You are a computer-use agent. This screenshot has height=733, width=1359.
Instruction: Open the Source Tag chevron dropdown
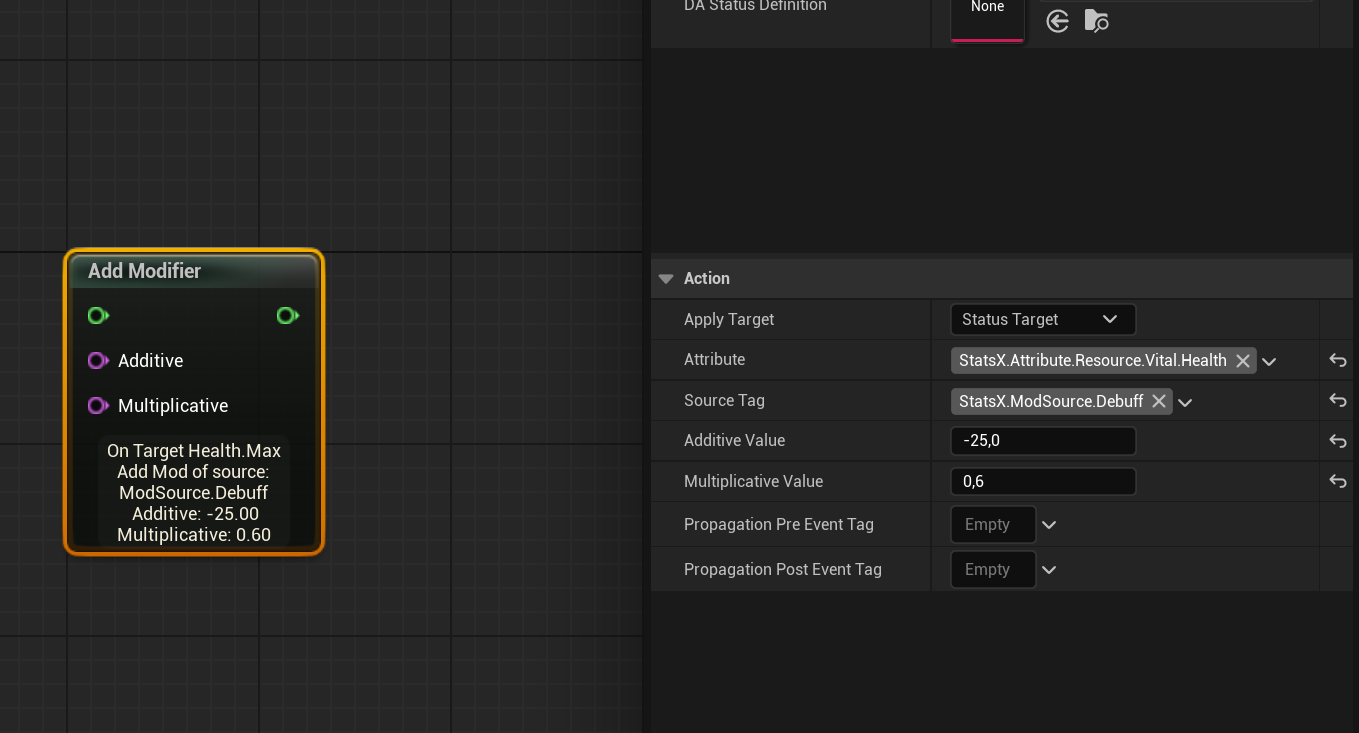click(1185, 401)
